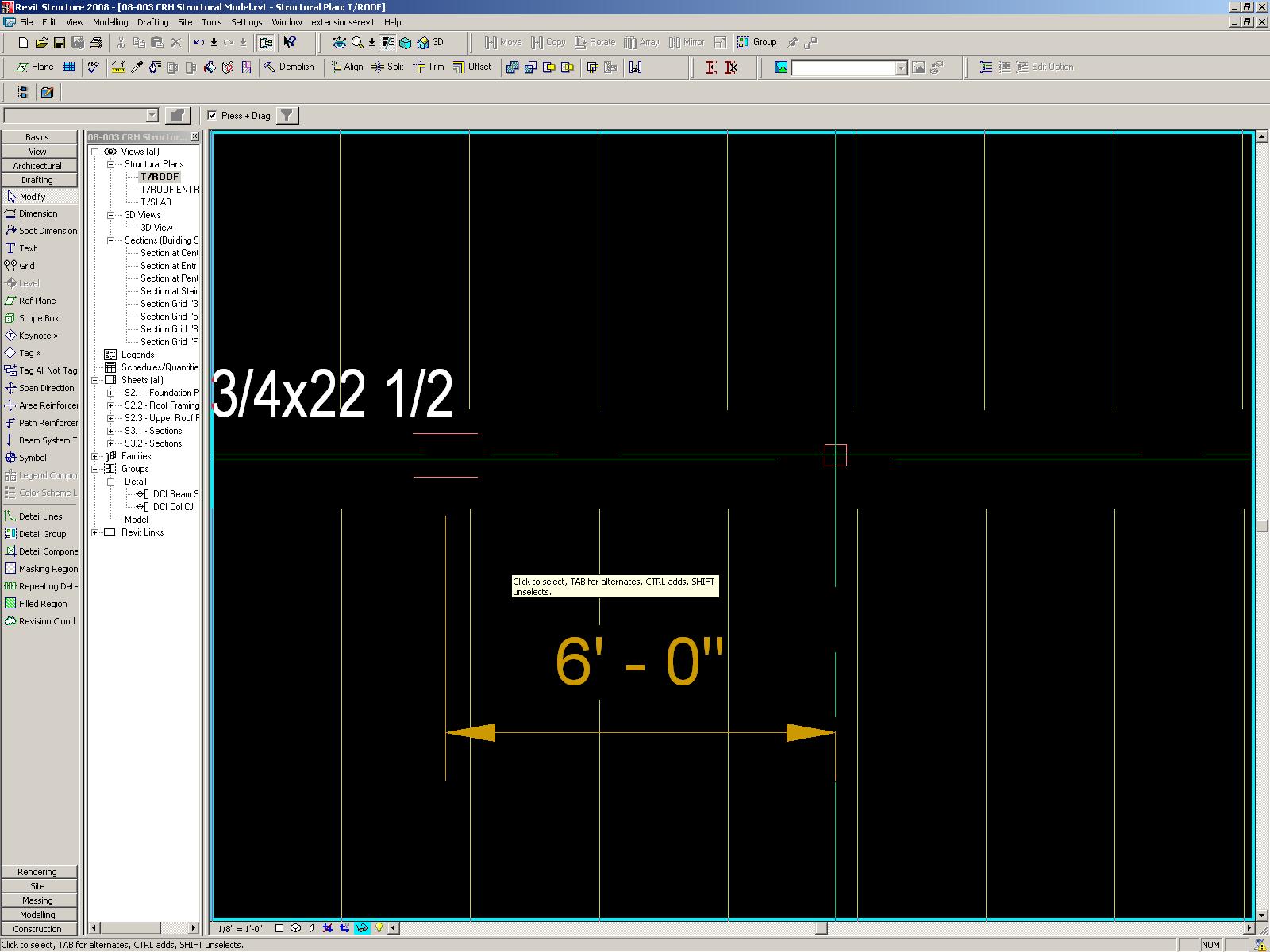
Task: Click the horizontal scrollbar thumb of canvas
Action: tap(822, 928)
